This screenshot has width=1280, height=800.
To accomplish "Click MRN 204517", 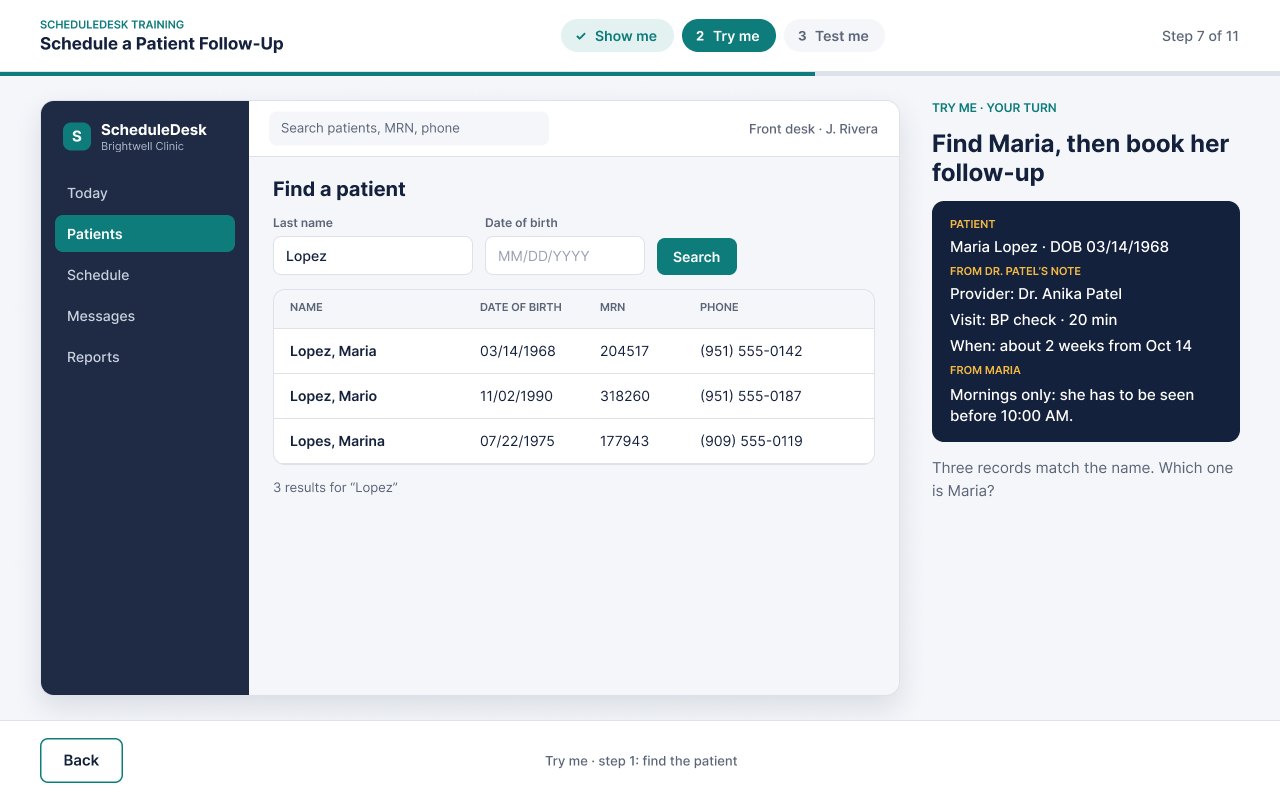I will click(625, 351).
